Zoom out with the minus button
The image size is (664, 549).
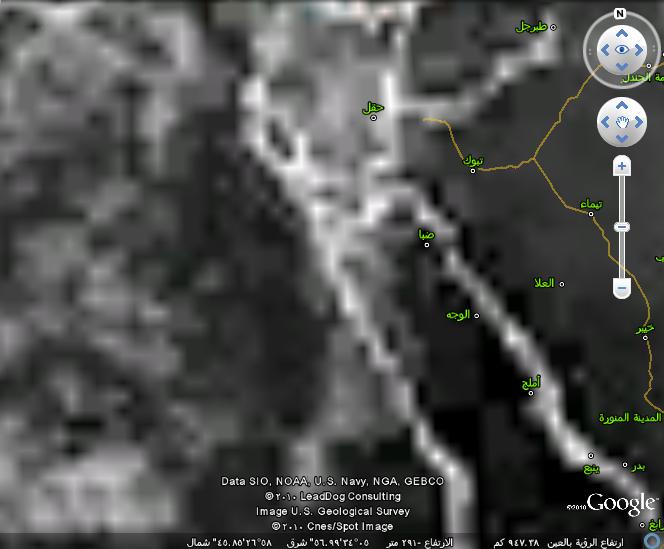pos(622,288)
